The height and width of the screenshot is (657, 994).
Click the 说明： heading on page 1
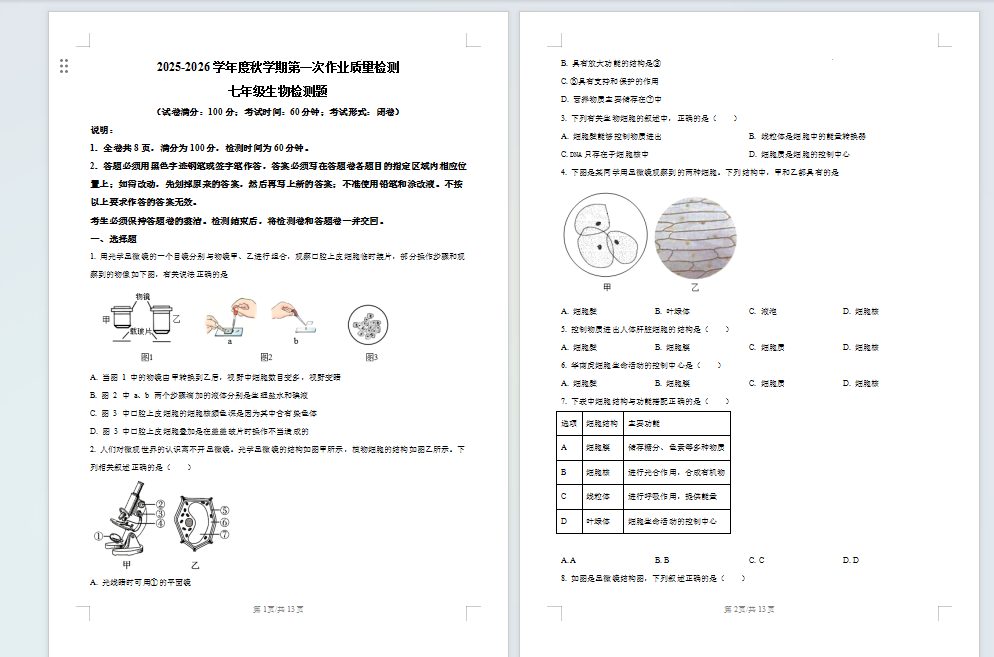tap(102, 130)
